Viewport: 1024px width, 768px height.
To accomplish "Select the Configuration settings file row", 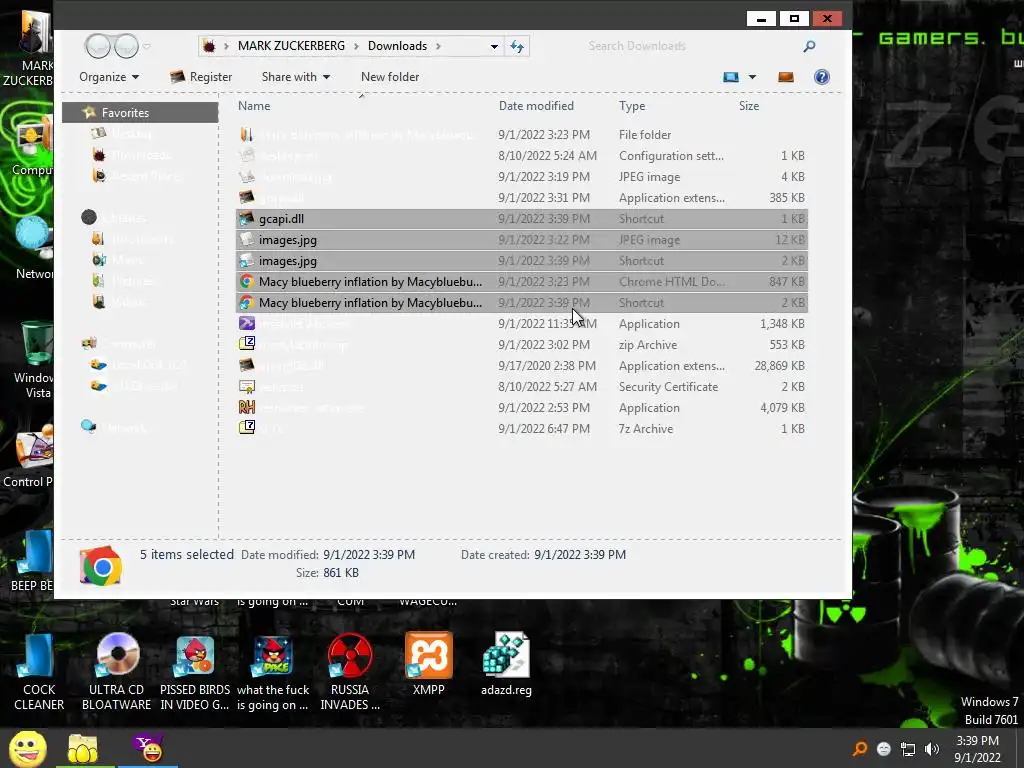I will [x=522, y=155].
